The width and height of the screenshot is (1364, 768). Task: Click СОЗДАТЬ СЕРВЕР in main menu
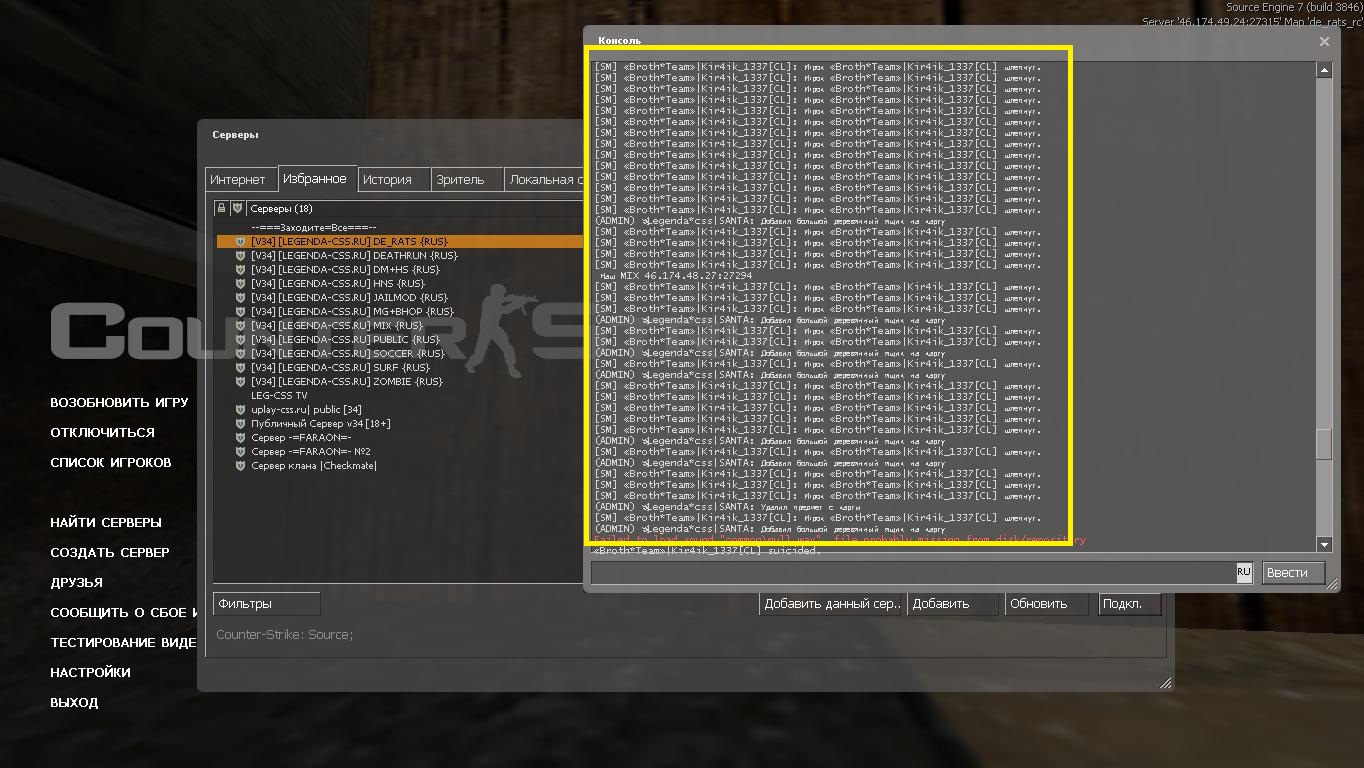click(x=110, y=552)
